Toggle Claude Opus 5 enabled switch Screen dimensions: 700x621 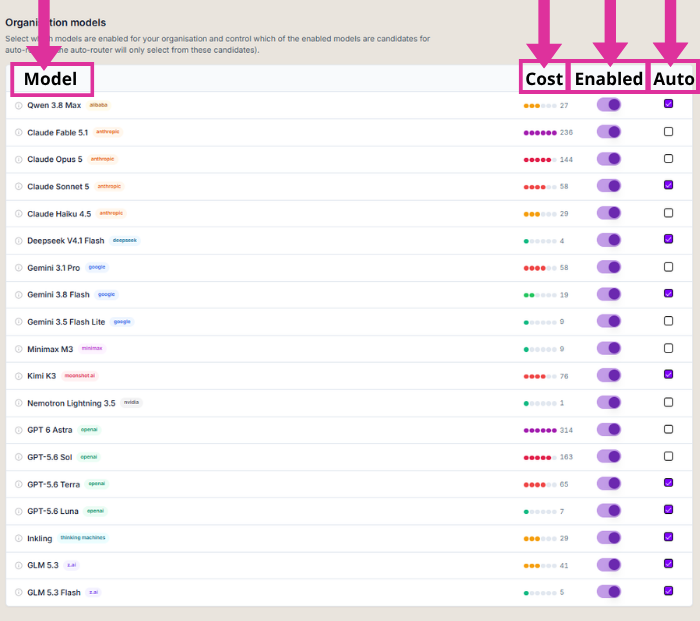(608, 159)
